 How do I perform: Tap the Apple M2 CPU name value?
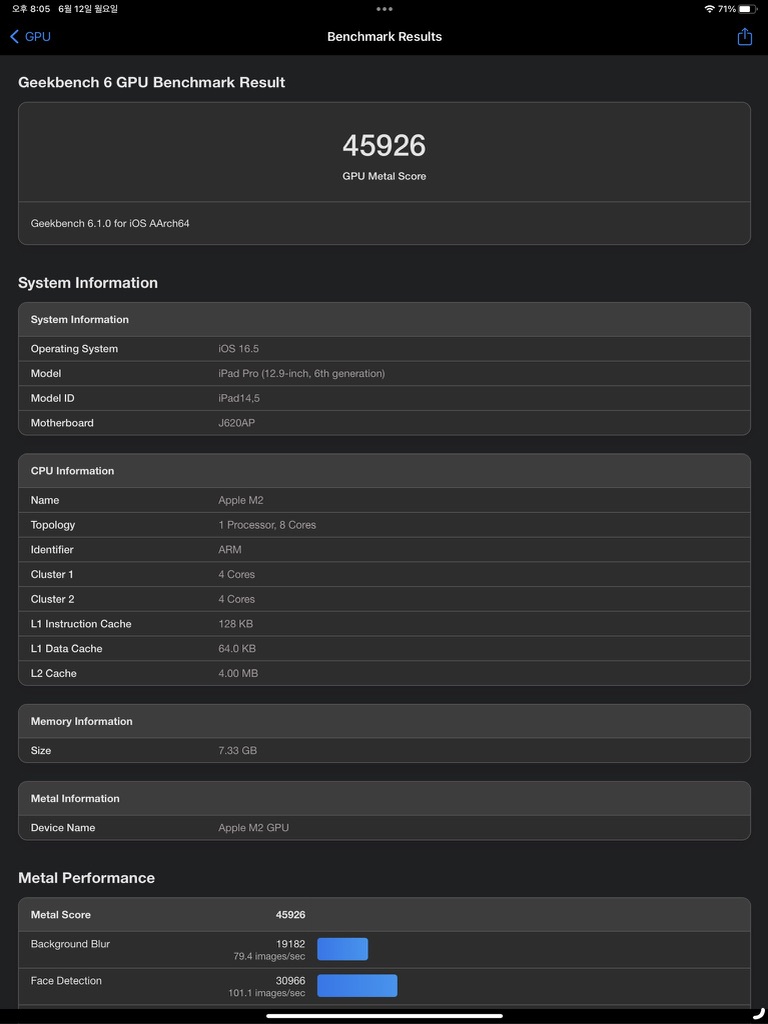click(241, 500)
